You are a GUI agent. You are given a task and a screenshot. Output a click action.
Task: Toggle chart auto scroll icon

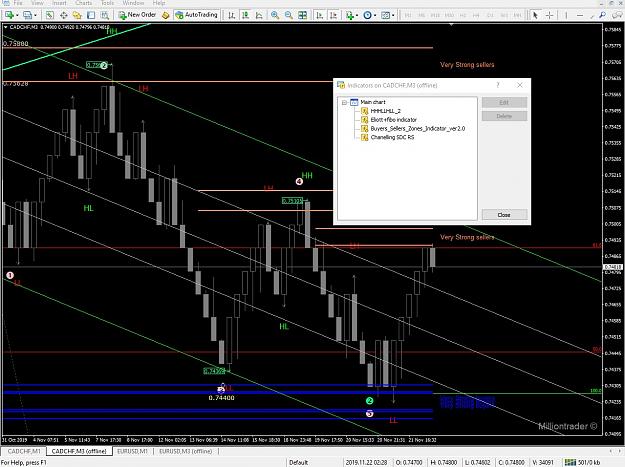coord(320,15)
